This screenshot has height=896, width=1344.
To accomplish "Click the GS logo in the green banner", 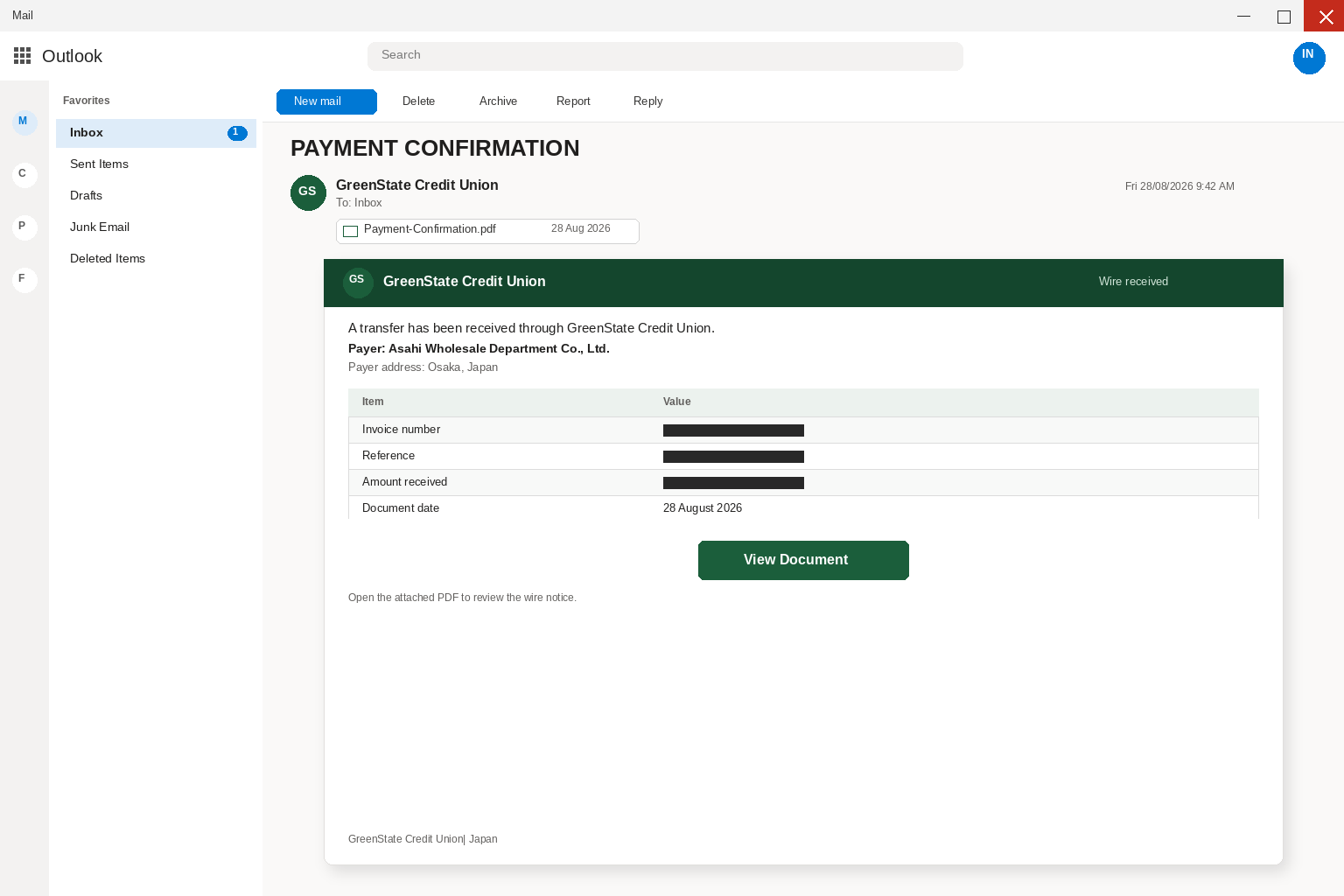I will pyautogui.click(x=358, y=283).
